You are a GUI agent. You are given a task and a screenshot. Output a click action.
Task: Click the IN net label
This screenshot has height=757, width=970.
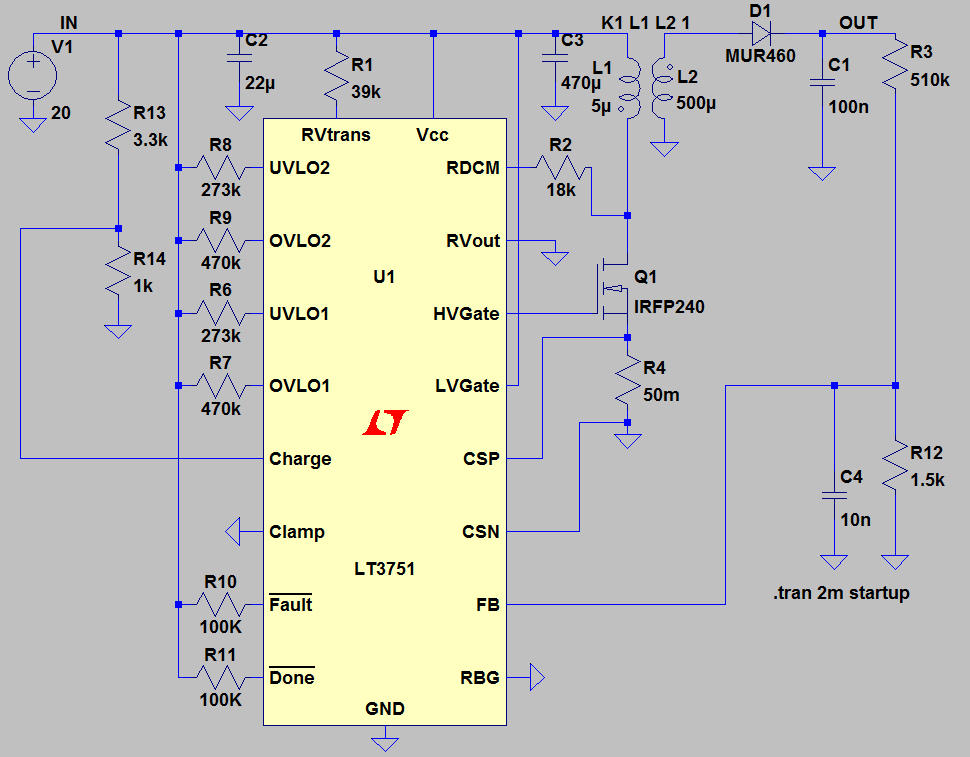click(69, 23)
